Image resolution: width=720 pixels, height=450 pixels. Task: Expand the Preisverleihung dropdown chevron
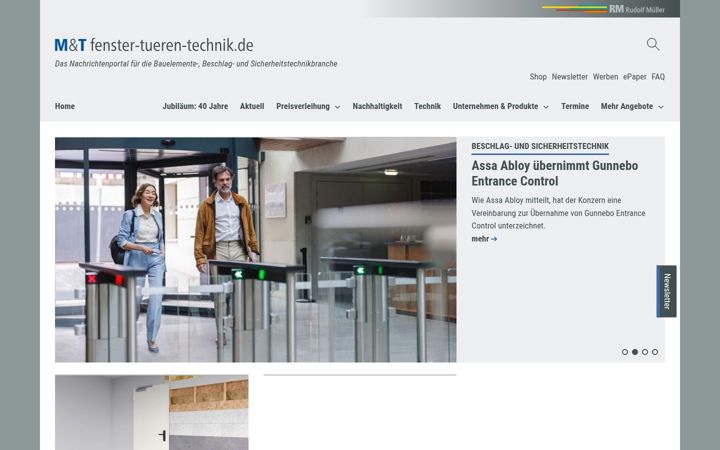(x=338, y=107)
